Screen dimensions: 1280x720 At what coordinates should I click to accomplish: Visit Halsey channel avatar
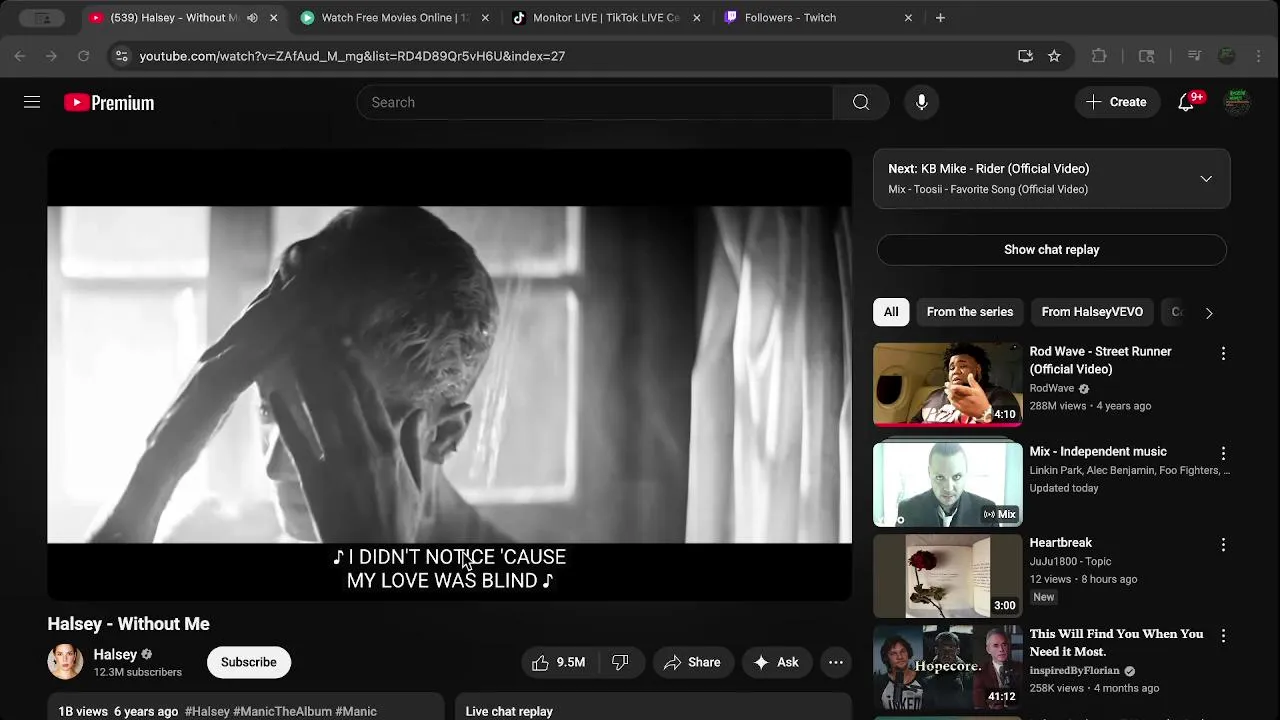click(x=65, y=662)
